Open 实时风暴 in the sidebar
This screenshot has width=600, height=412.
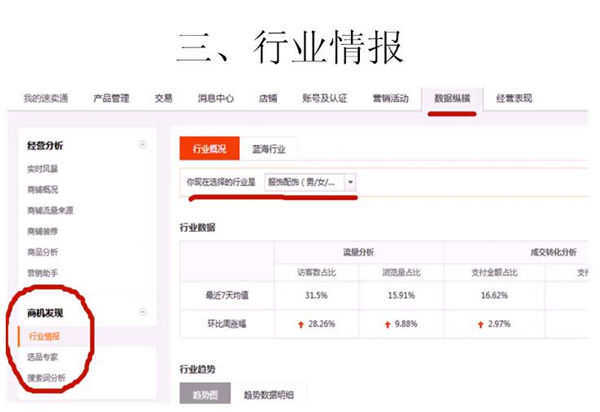pyautogui.click(x=42, y=169)
